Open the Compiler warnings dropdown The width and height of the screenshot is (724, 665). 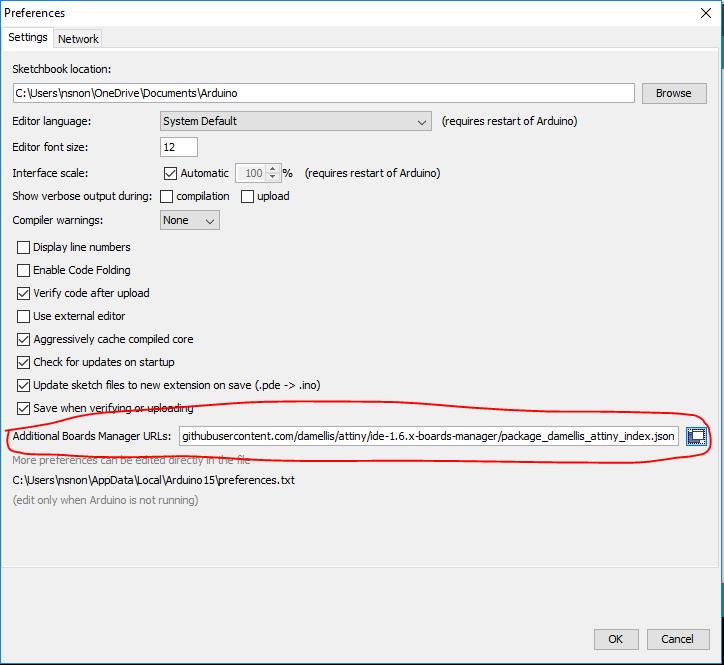(190, 220)
